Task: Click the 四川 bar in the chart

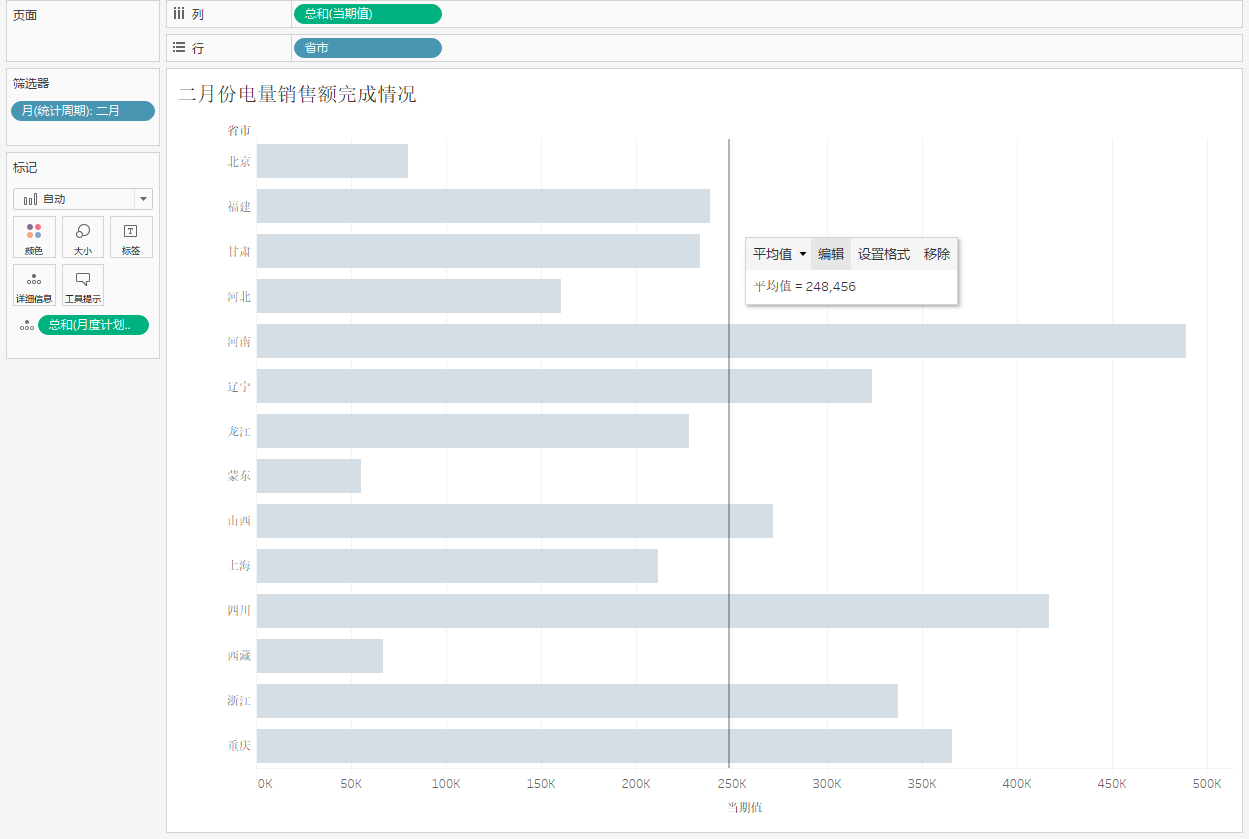Action: click(653, 611)
